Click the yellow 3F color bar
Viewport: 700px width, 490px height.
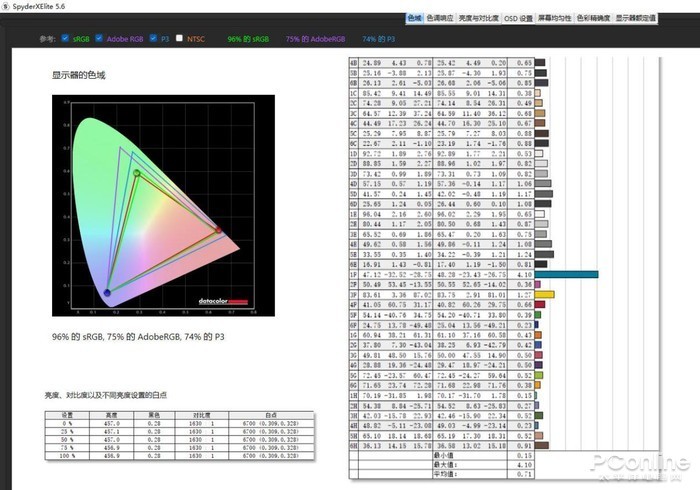[545, 295]
